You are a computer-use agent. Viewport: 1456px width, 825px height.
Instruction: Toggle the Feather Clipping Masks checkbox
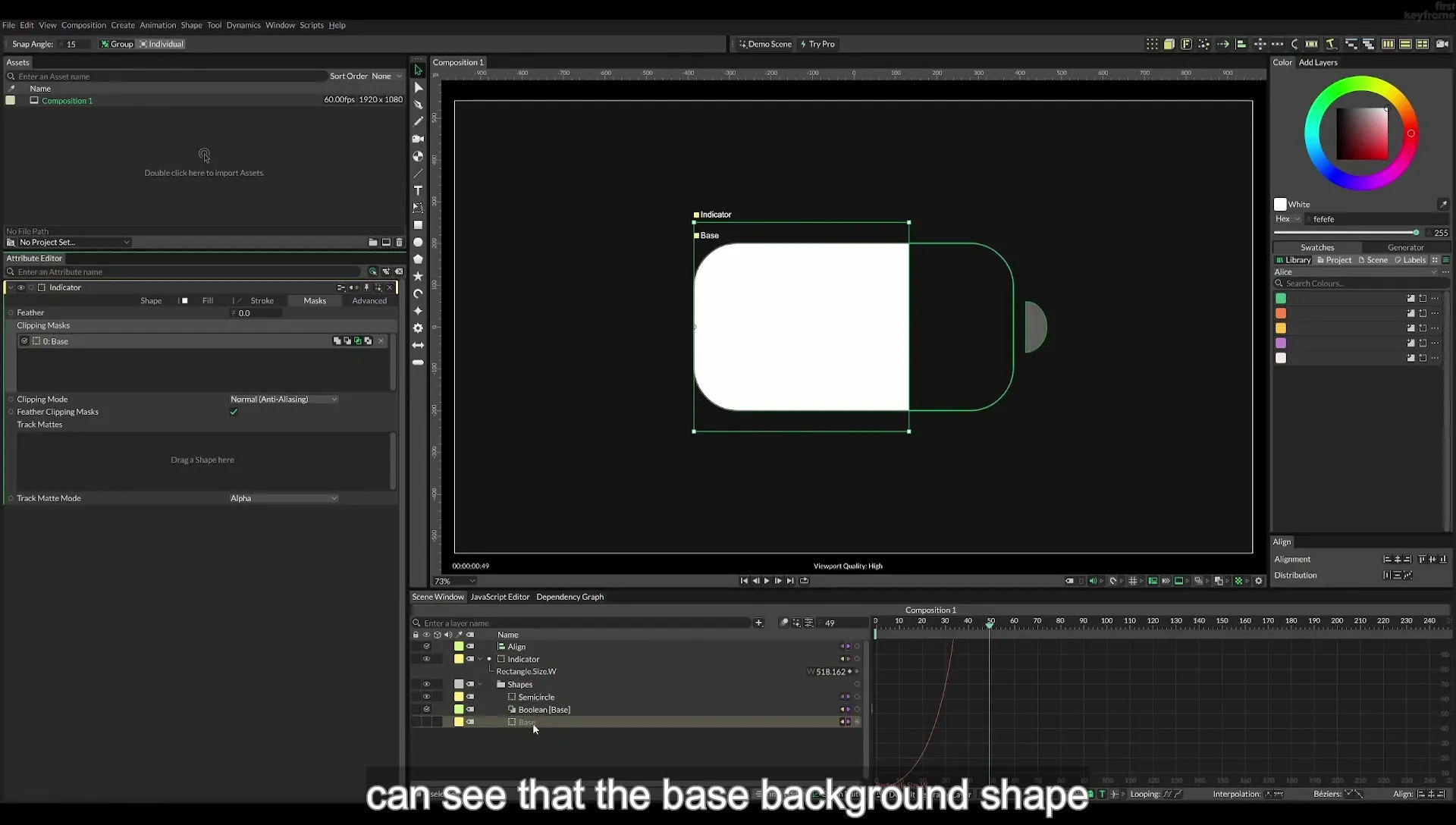pyautogui.click(x=234, y=412)
